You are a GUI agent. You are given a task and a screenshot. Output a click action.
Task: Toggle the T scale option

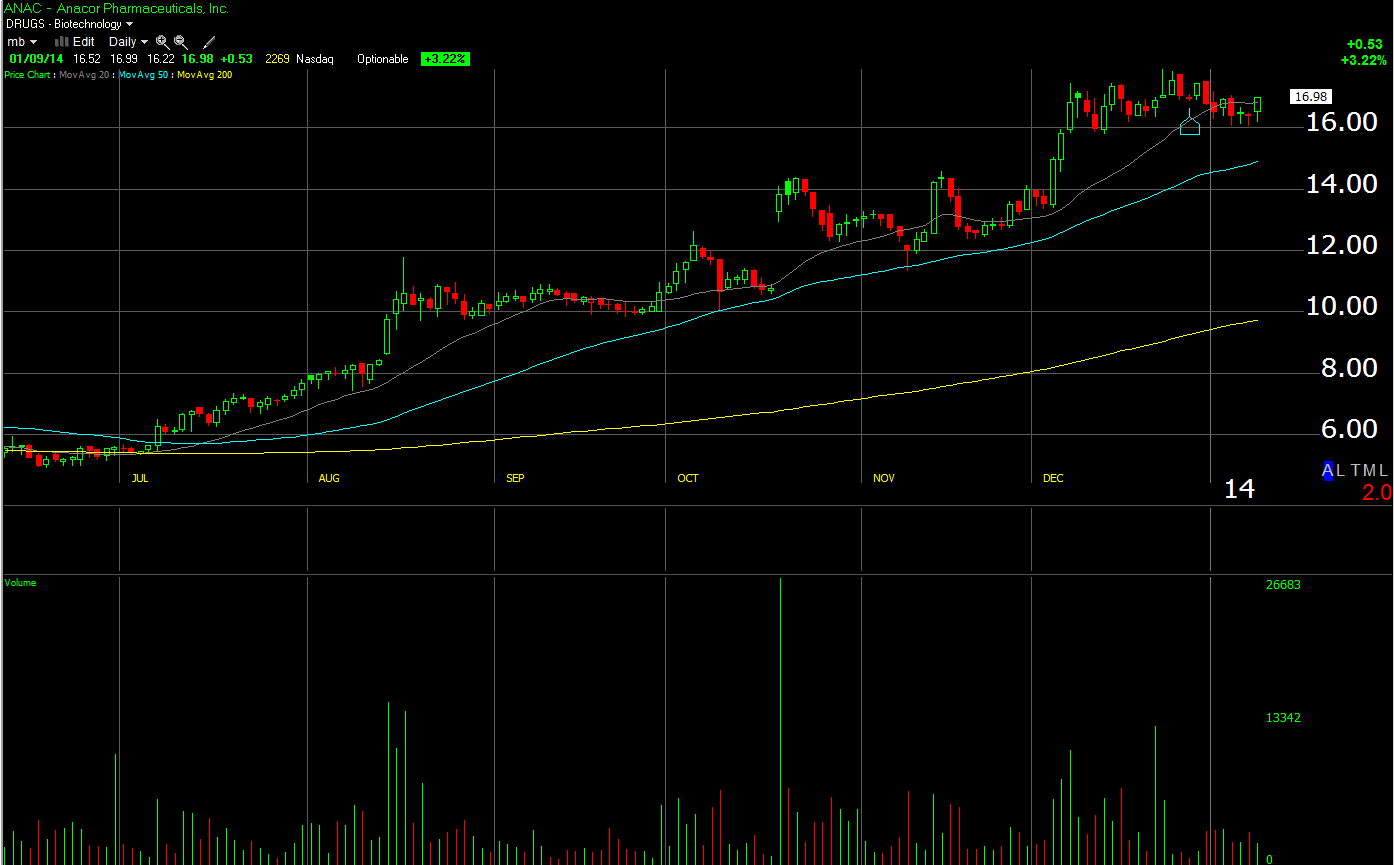tap(1355, 470)
